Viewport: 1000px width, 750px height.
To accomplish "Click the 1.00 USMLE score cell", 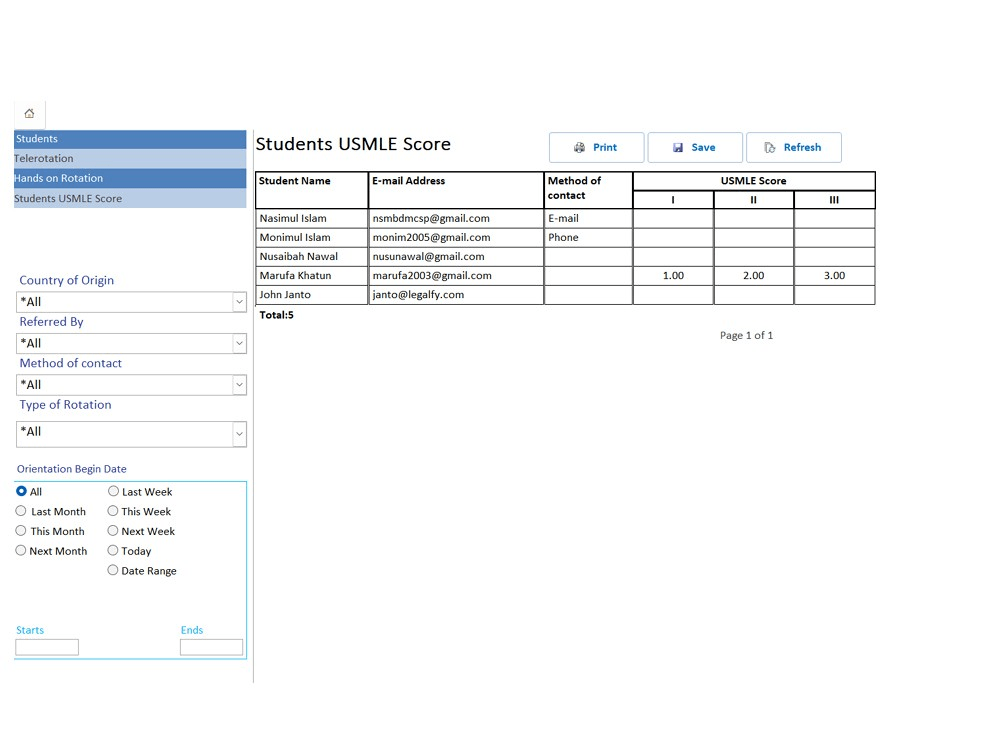I will (673, 276).
